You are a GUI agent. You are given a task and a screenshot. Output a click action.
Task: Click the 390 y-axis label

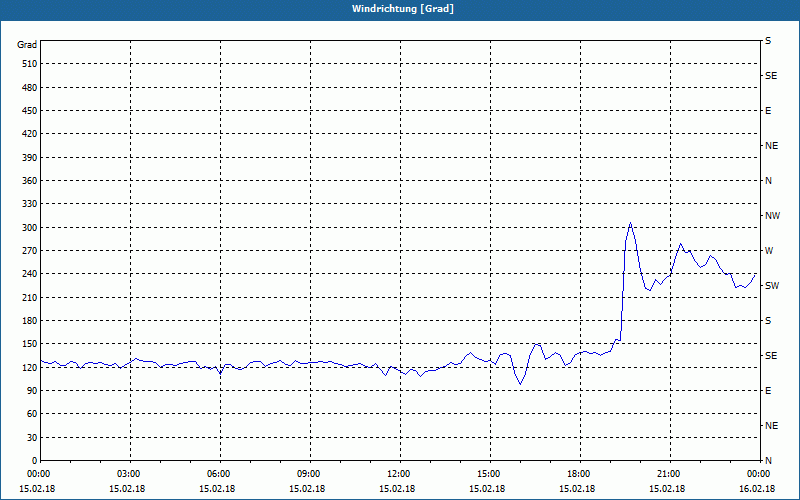click(x=30, y=157)
